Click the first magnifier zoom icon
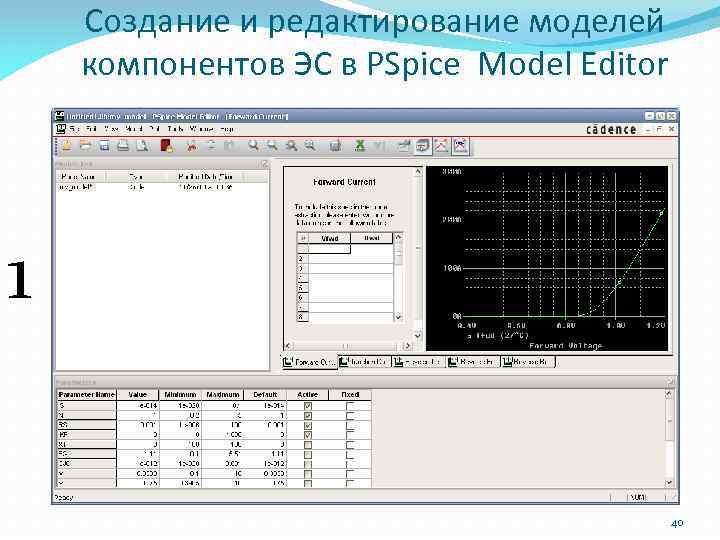Image resolution: width=720 pixels, height=540 pixels. (x=253, y=146)
